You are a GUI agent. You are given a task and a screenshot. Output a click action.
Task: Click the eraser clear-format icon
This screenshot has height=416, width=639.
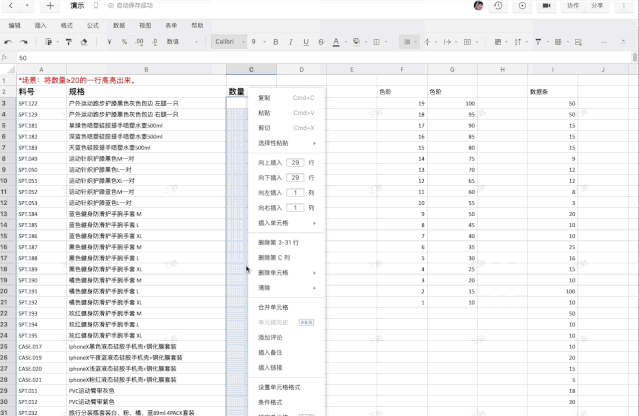click(84, 42)
